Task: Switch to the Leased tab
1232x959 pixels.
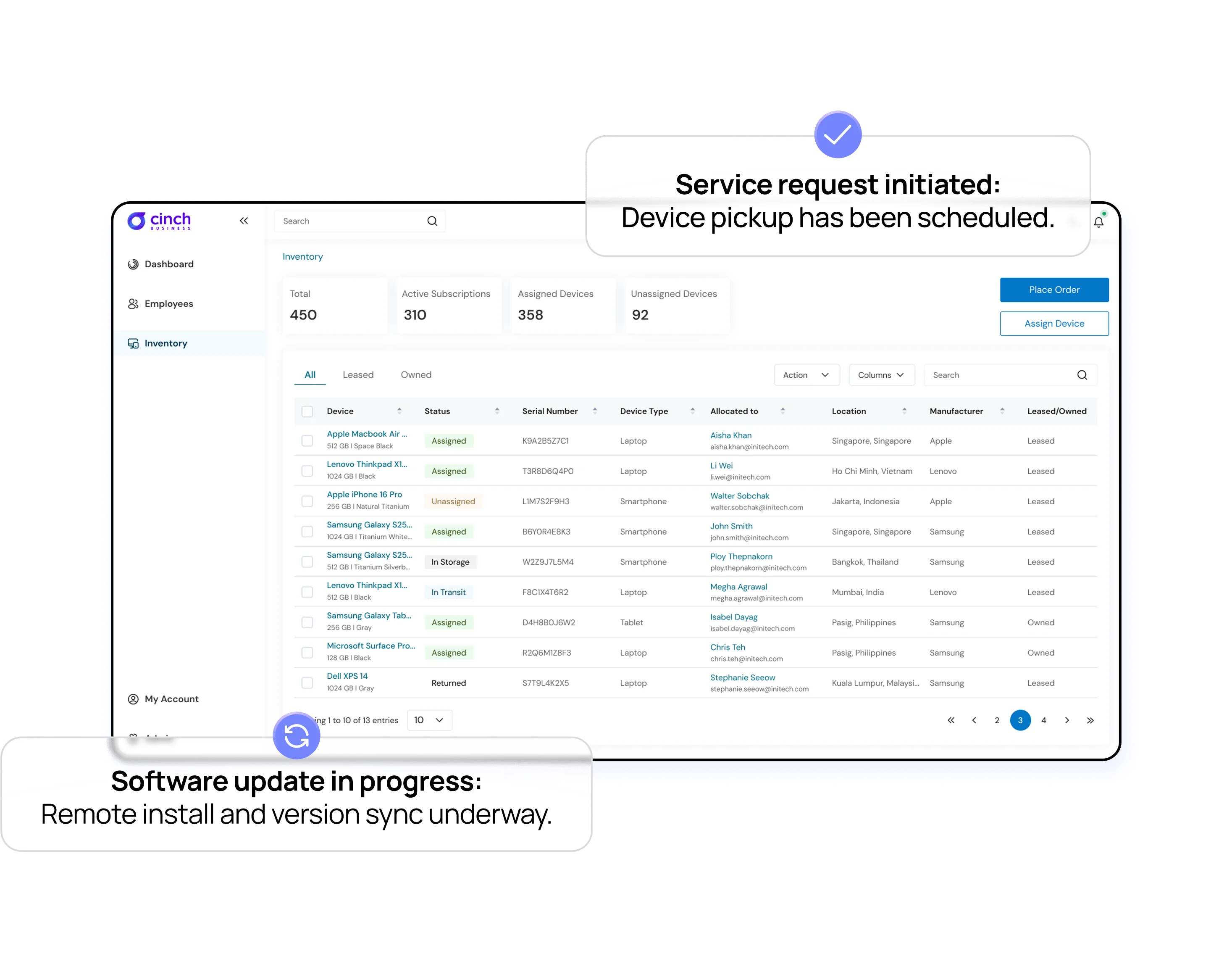Action: [x=357, y=375]
